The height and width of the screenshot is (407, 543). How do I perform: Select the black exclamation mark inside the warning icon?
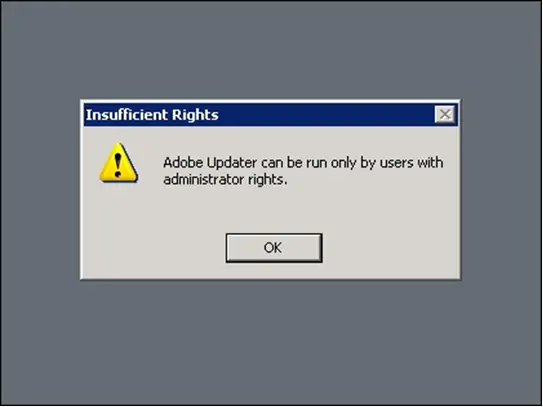click(118, 165)
